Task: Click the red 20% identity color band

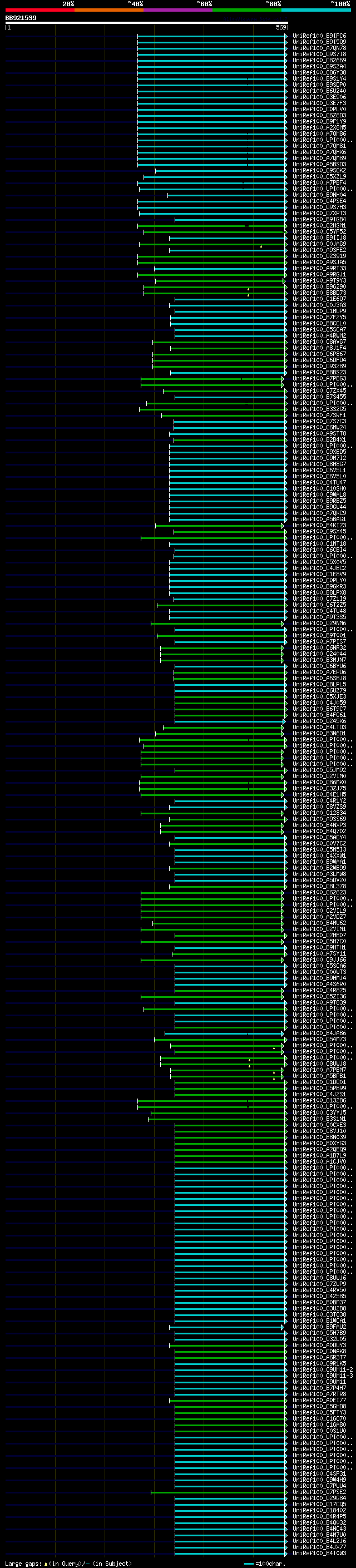Action: pos(39,10)
